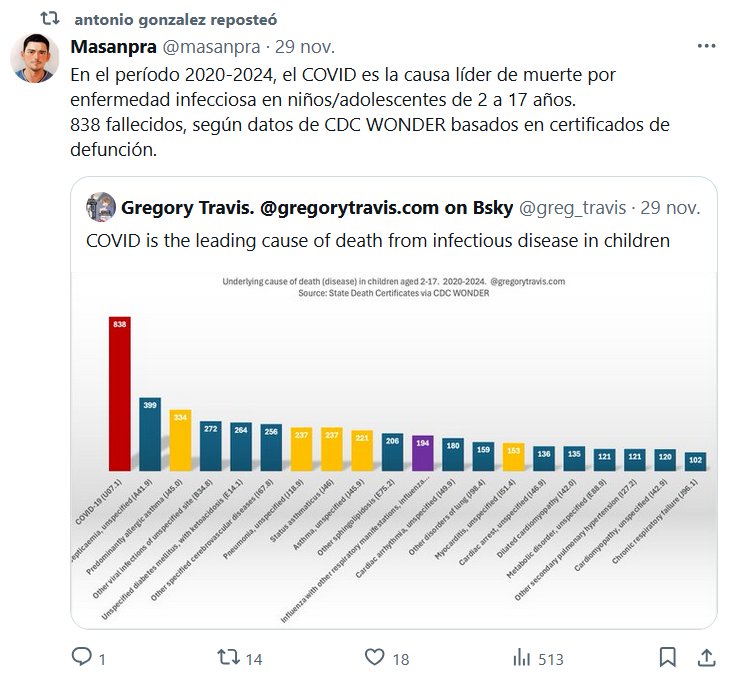Bookmark this tweet
This screenshot has width=734, height=680.
[668, 657]
